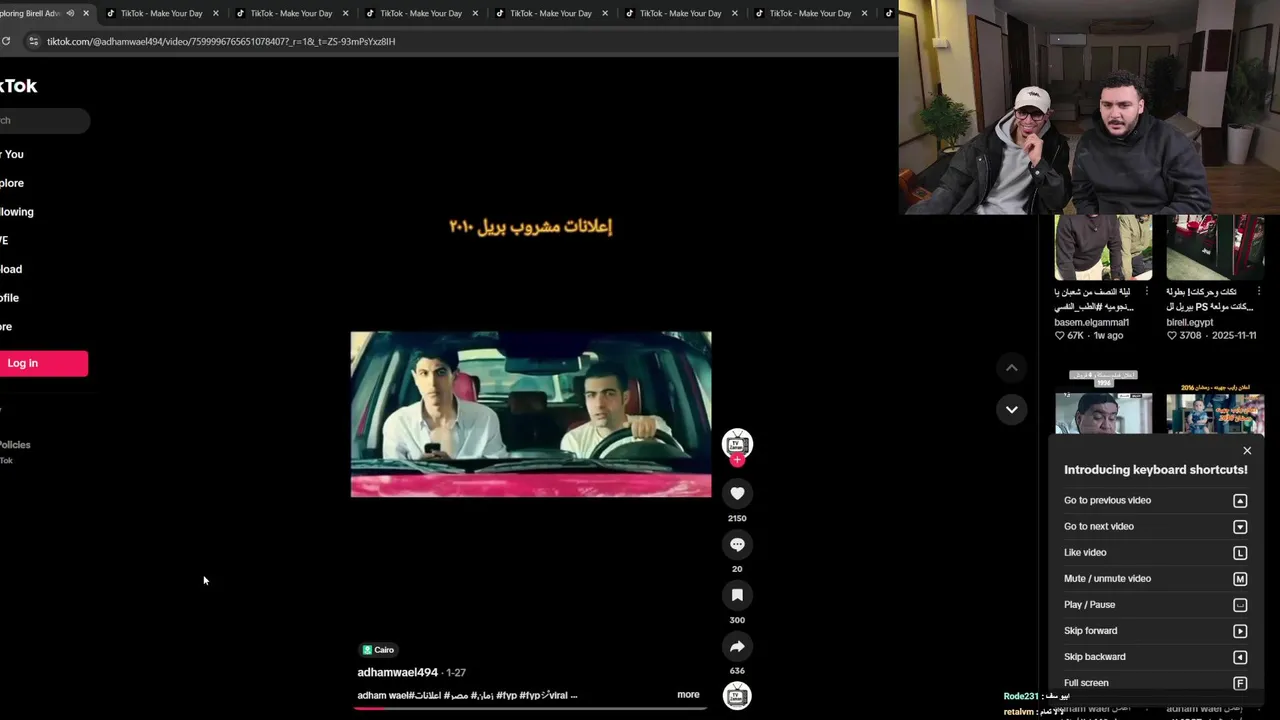
Task: Click the 'Like video' shortcut row
Action: coord(1155,552)
